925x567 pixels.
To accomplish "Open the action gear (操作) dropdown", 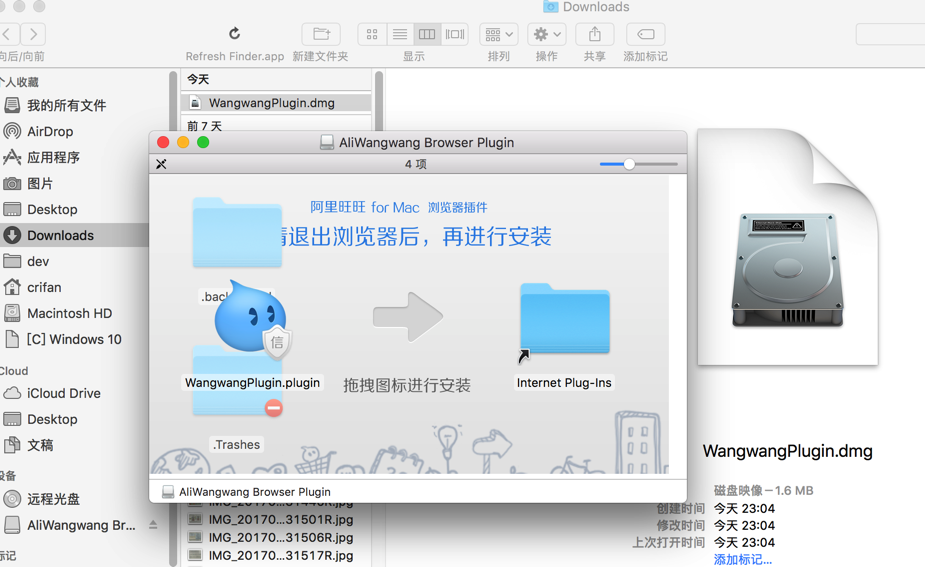I will pos(547,34).
